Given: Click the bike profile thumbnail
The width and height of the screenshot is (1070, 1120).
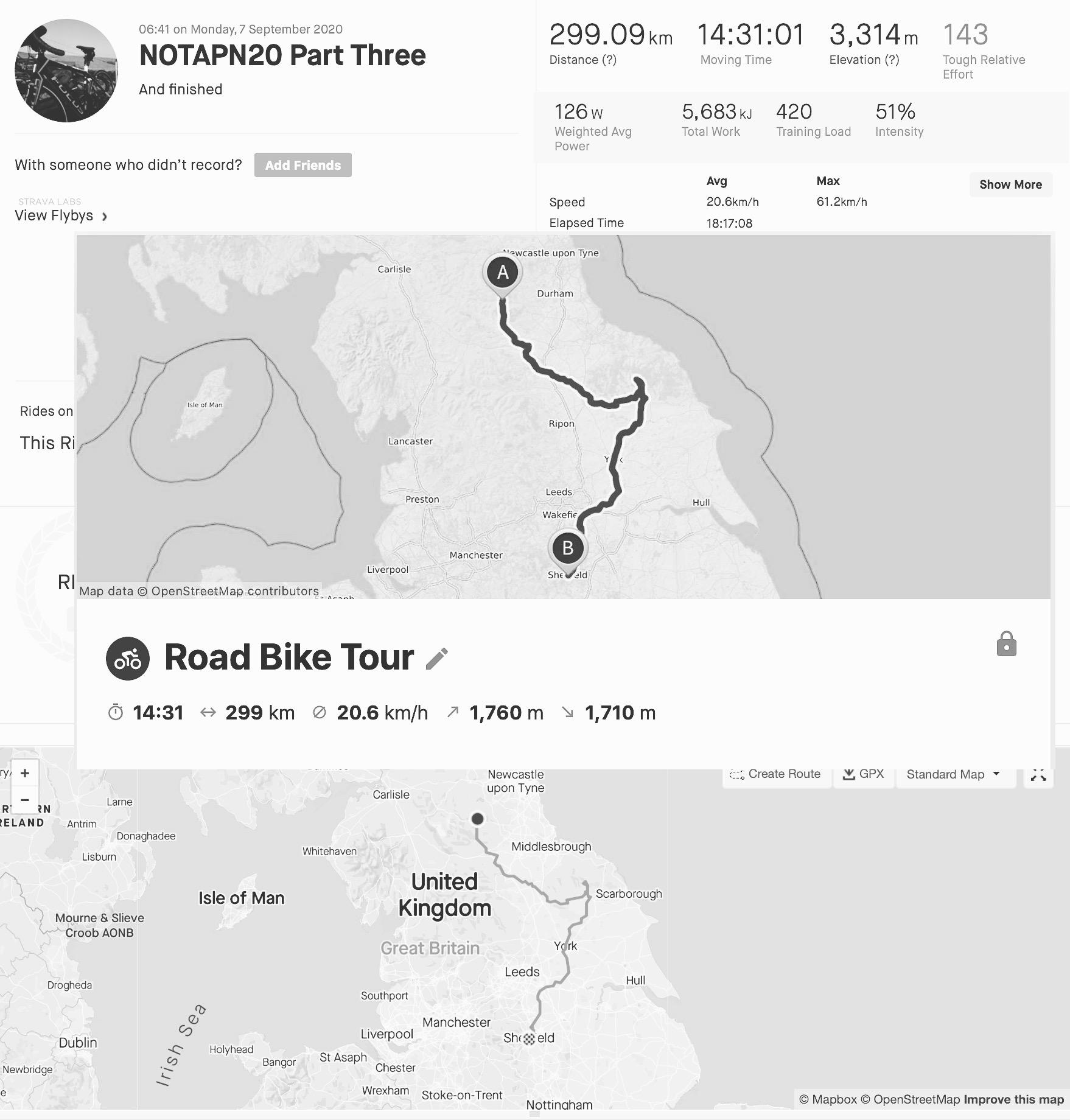Looking at the screenshot, I should (x=66, y=71).
